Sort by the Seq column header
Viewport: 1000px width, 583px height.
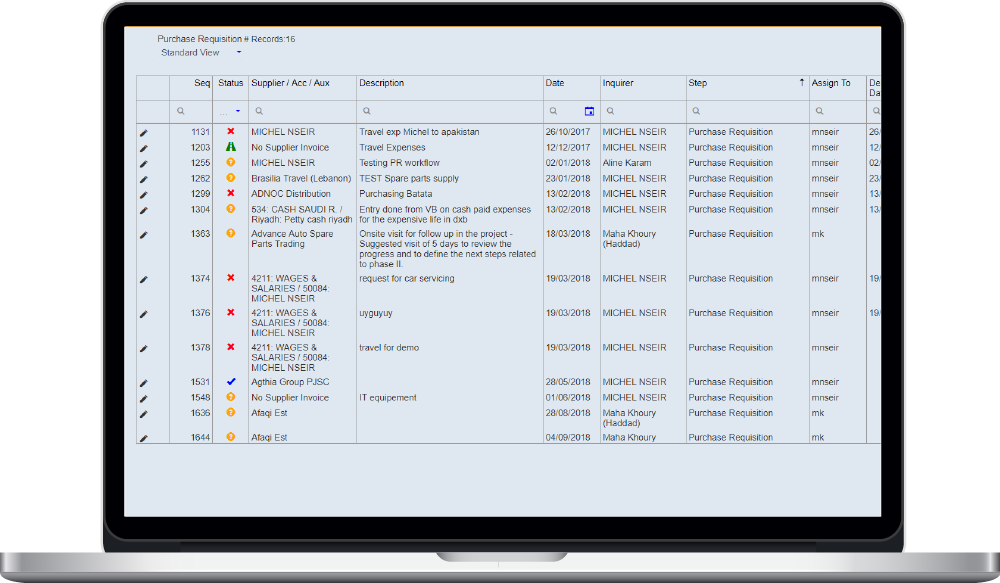[202, 83]
